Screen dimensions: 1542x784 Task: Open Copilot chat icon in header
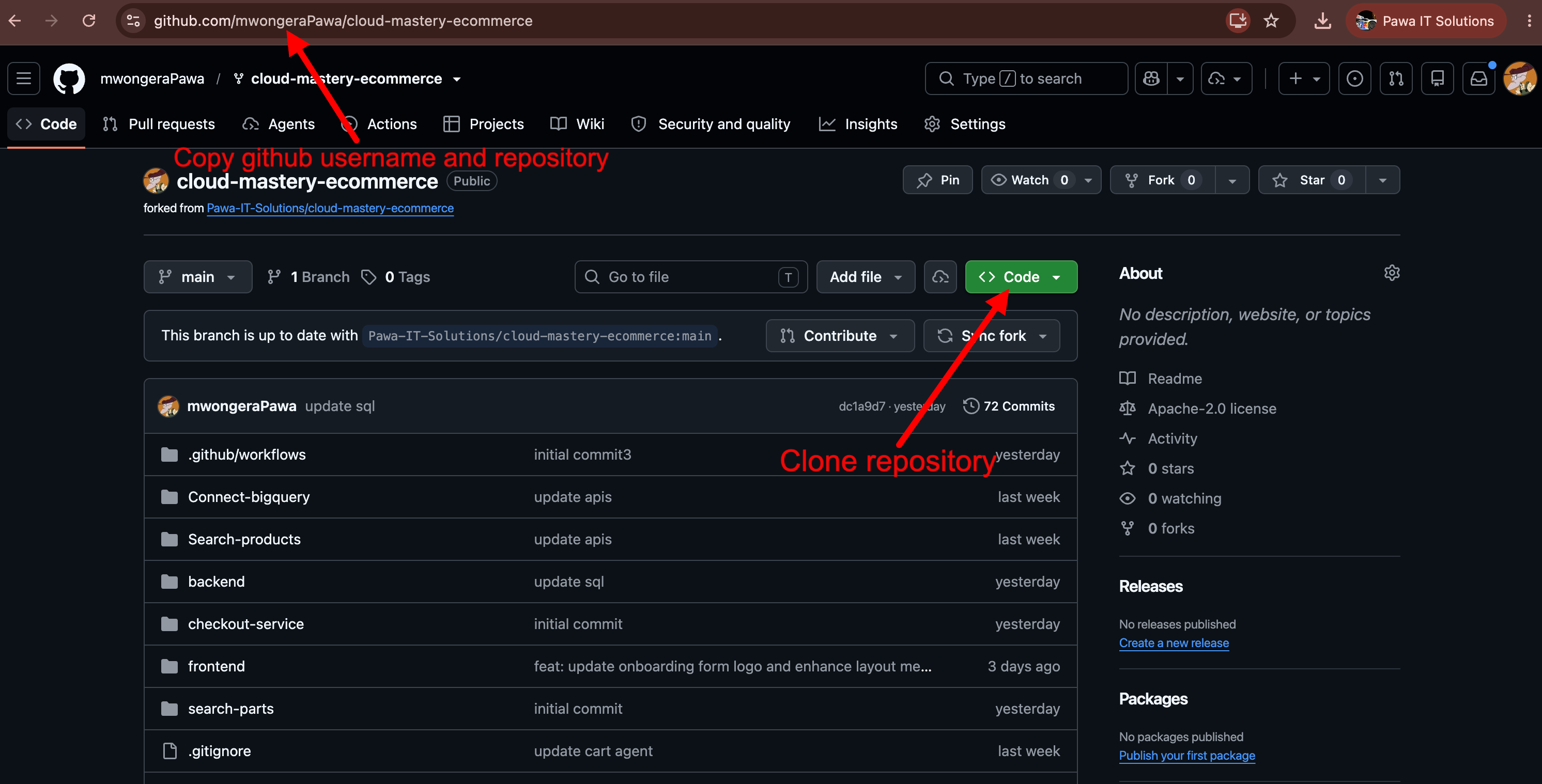click(1151, 79)
